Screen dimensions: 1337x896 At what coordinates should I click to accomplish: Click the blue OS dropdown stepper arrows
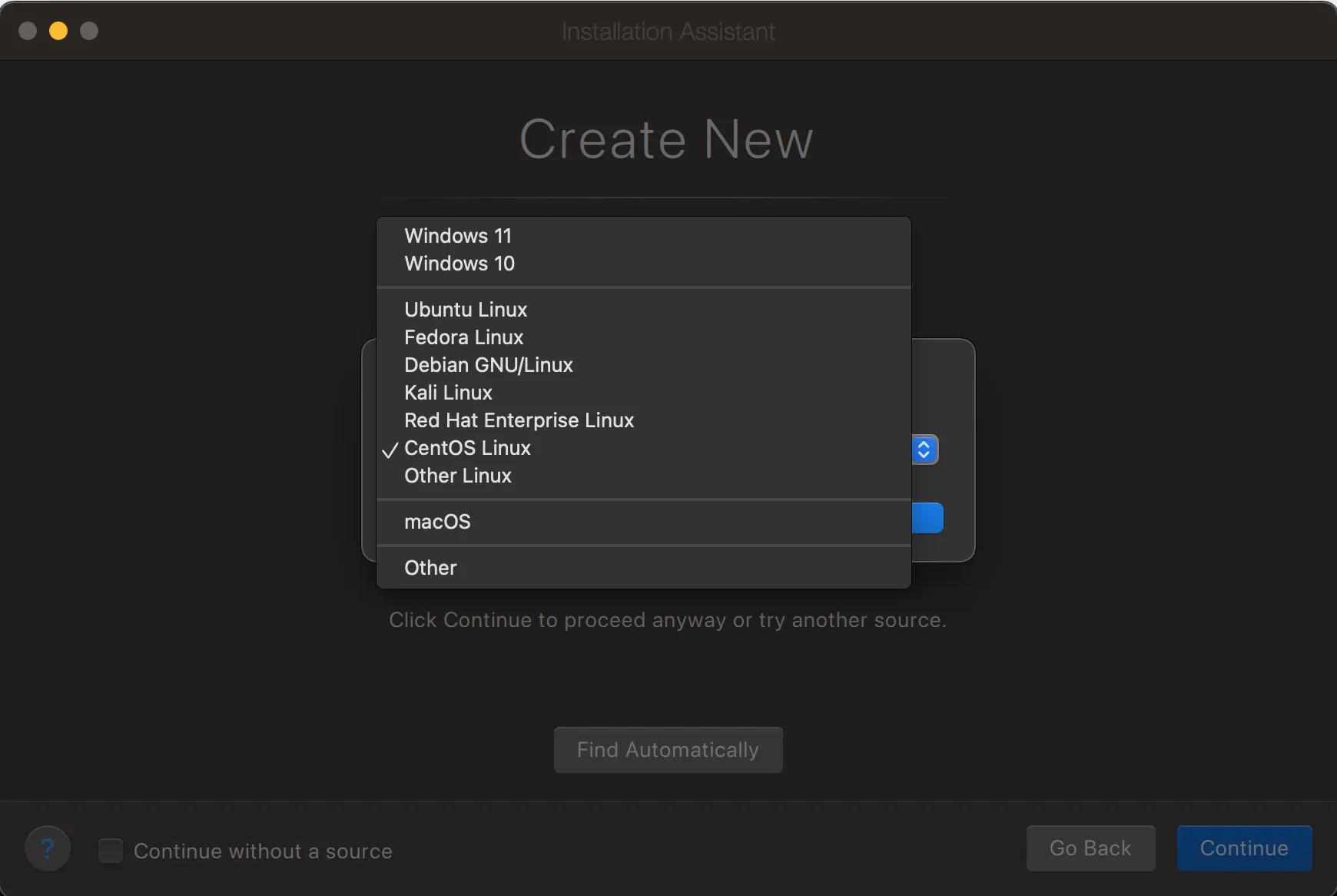click(x=924, y=450)
